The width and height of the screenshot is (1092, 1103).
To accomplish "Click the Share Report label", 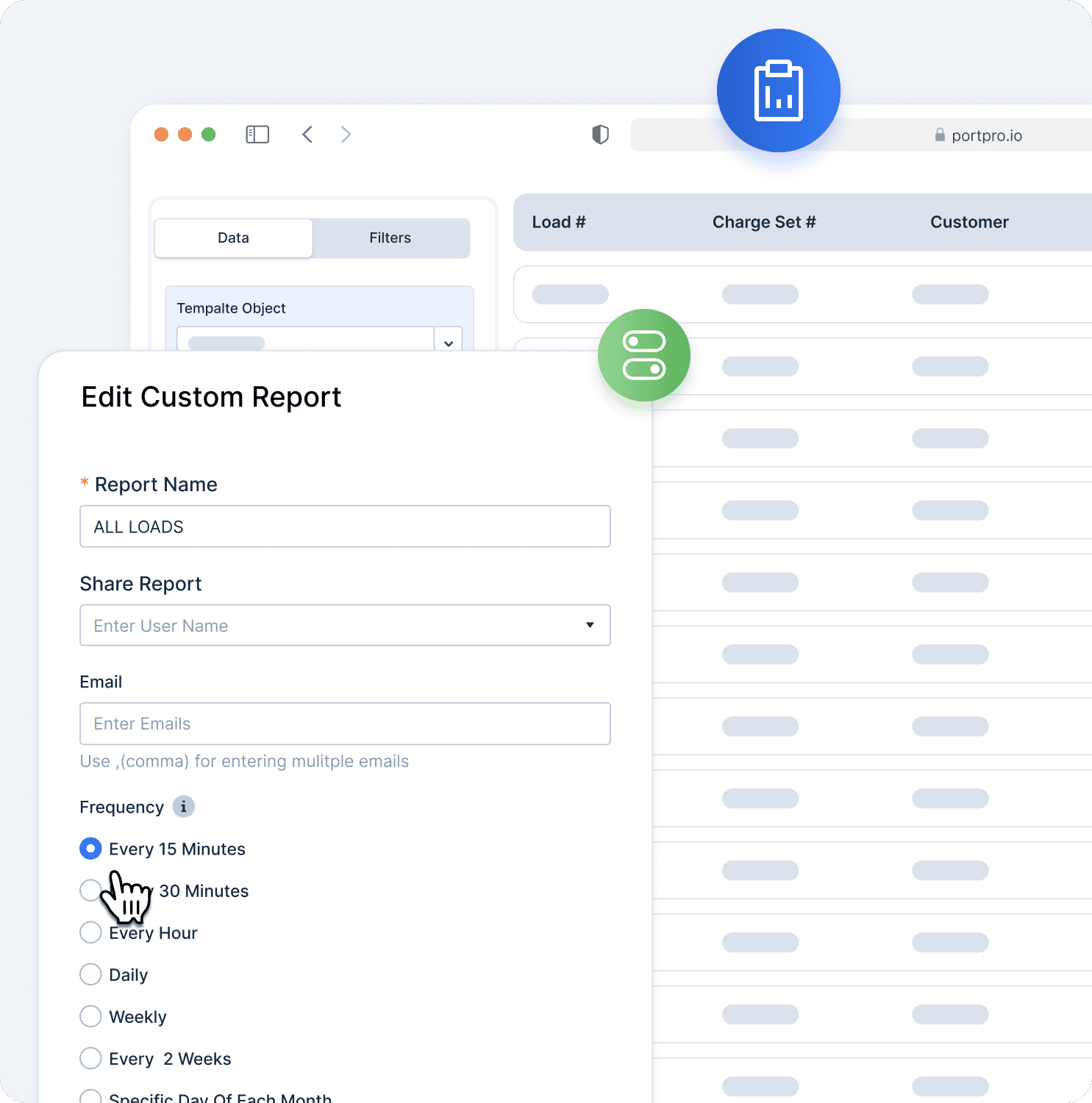I will (140, 584).
